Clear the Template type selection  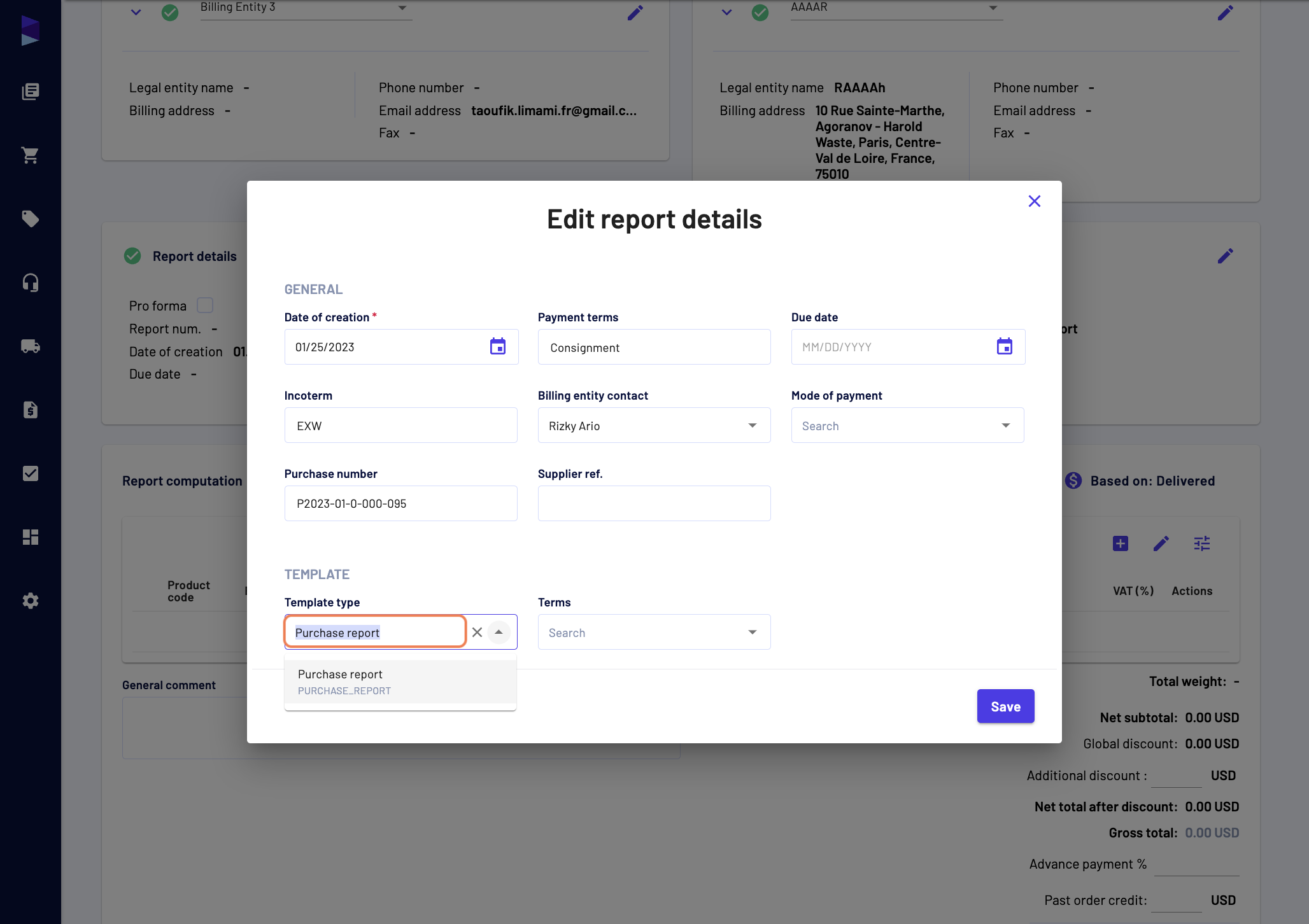(x=477, y=632)
